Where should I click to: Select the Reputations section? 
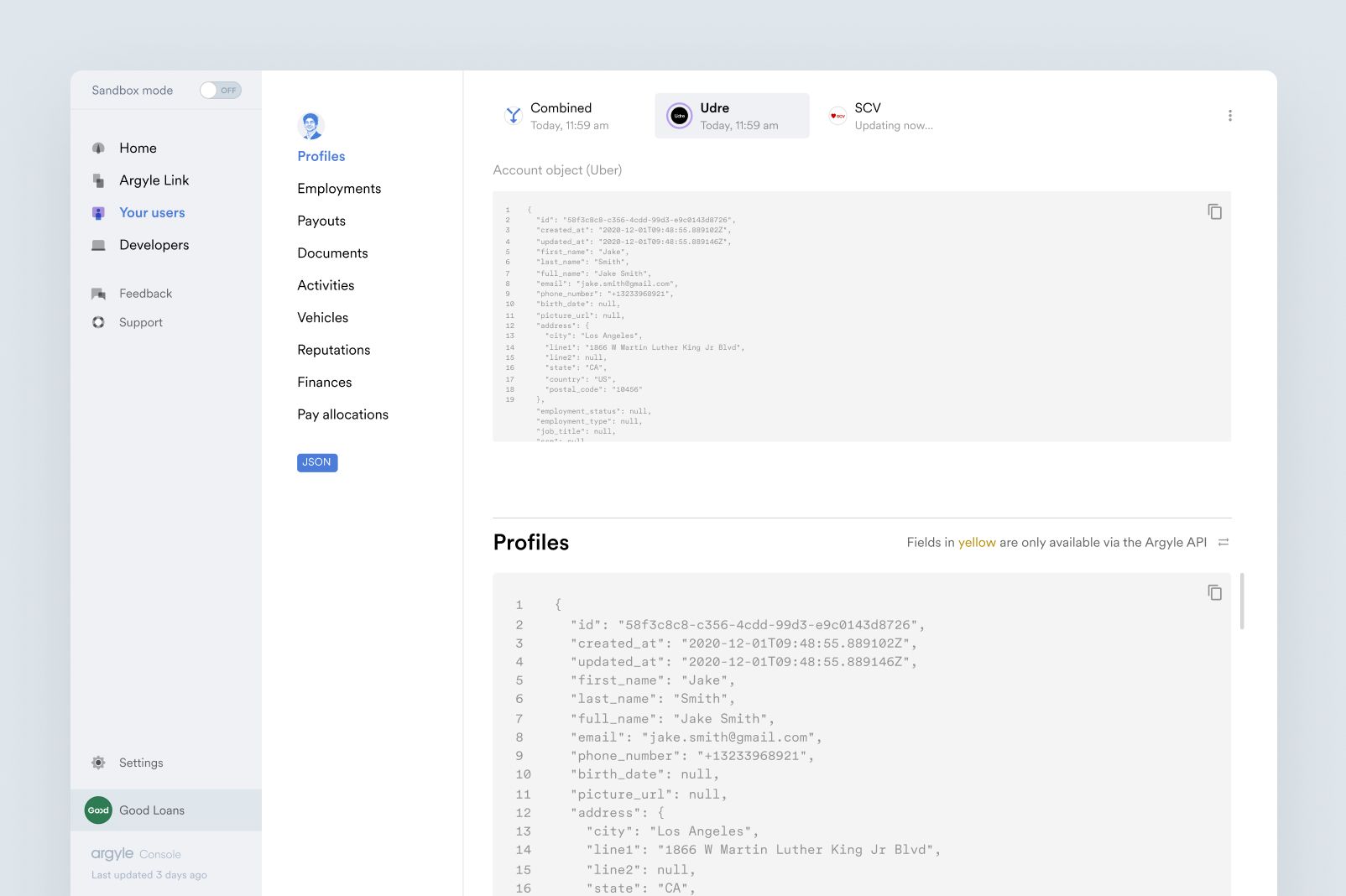point(333,350)
